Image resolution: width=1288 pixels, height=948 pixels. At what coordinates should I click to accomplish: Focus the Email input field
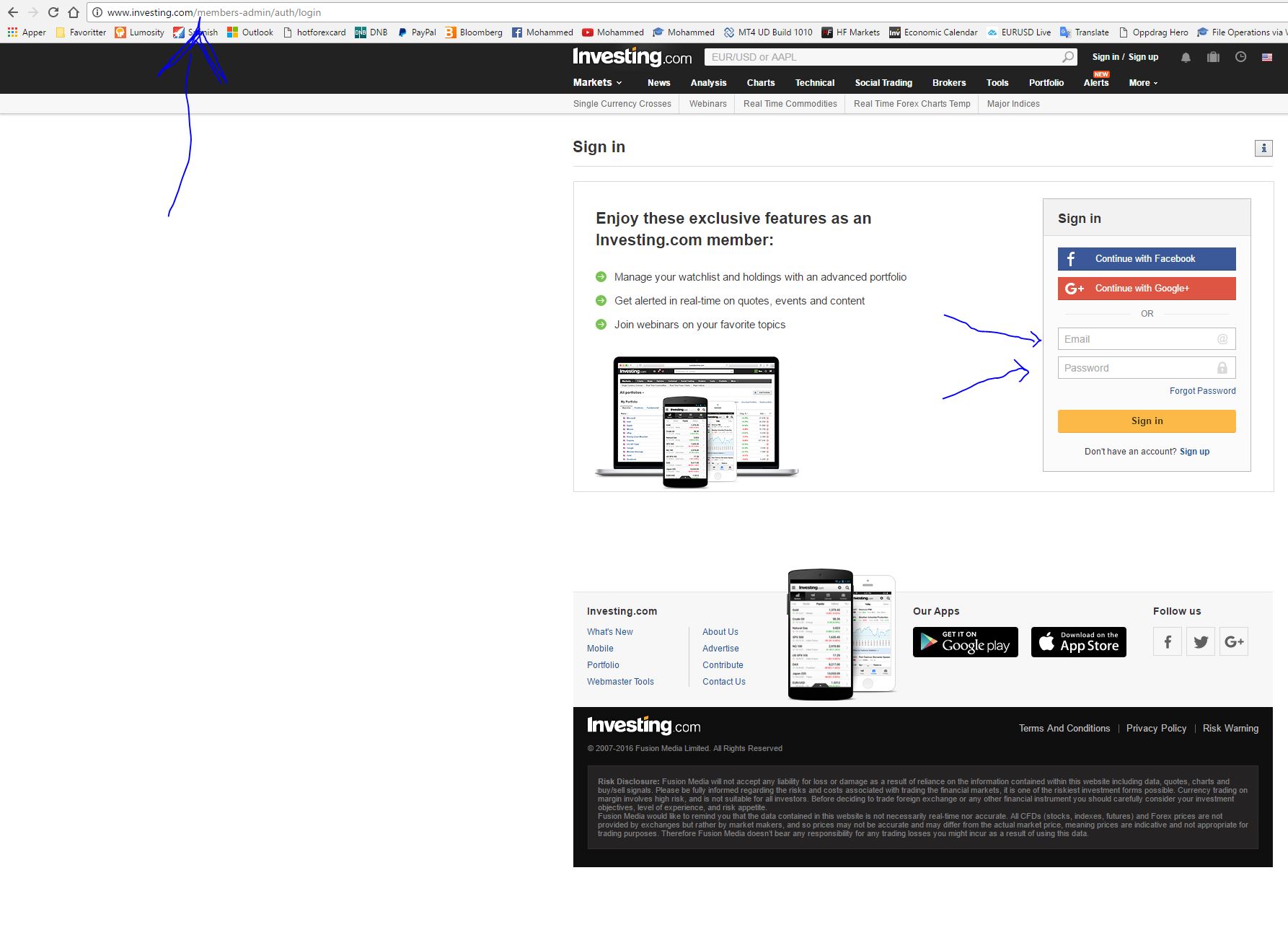pos(1147,339)
